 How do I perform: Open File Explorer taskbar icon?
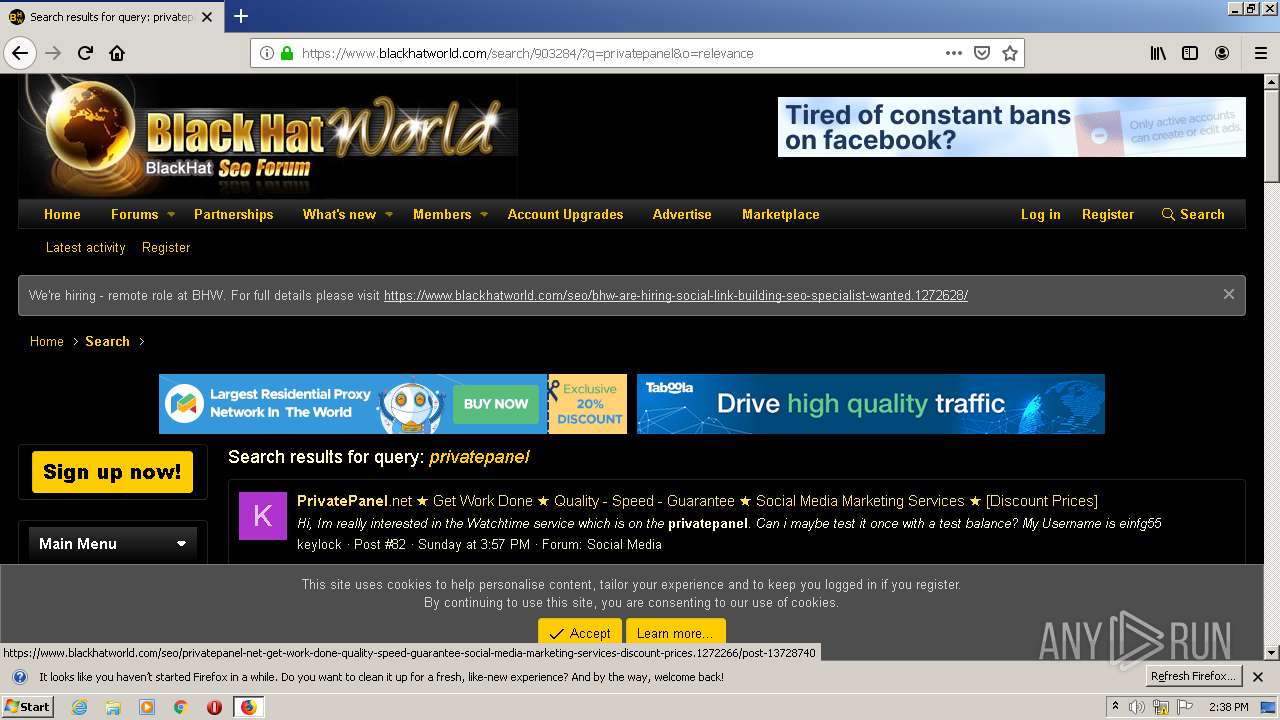[x=113, y=707]
